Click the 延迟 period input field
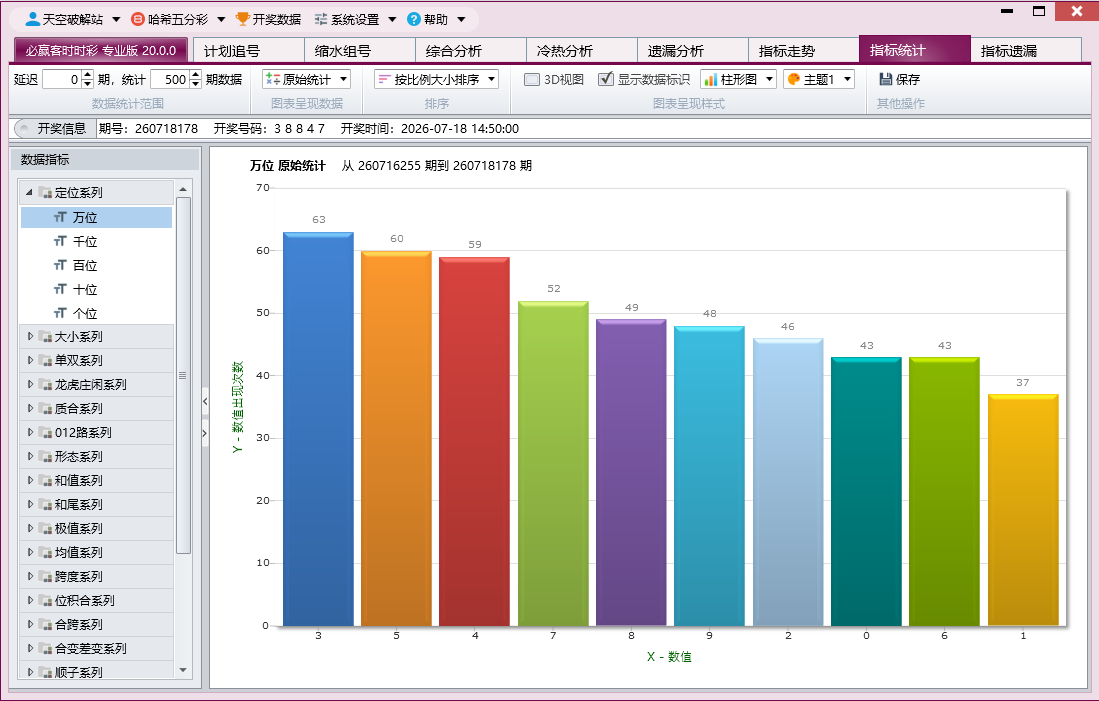 pos(62,79)
